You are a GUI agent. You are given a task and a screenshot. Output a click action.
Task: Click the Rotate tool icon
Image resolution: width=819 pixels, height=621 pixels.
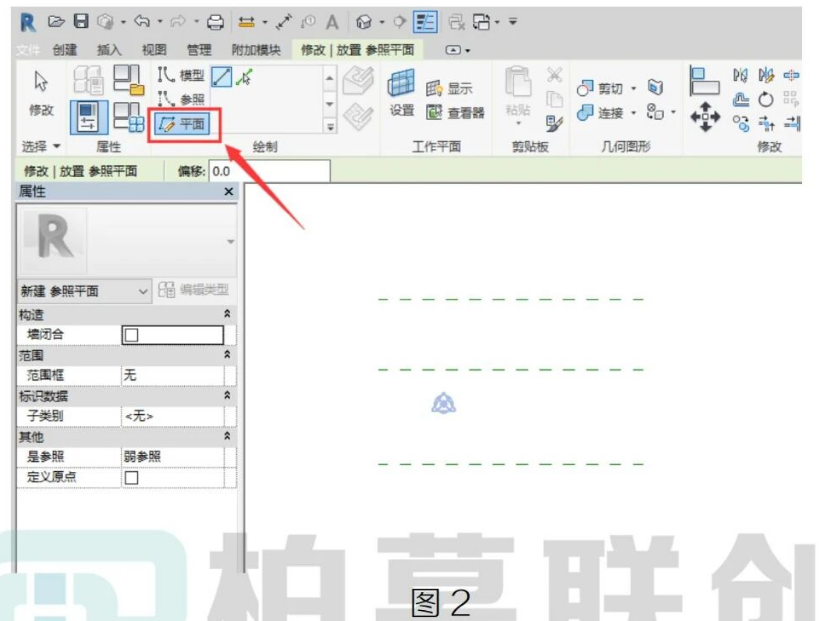766,99
